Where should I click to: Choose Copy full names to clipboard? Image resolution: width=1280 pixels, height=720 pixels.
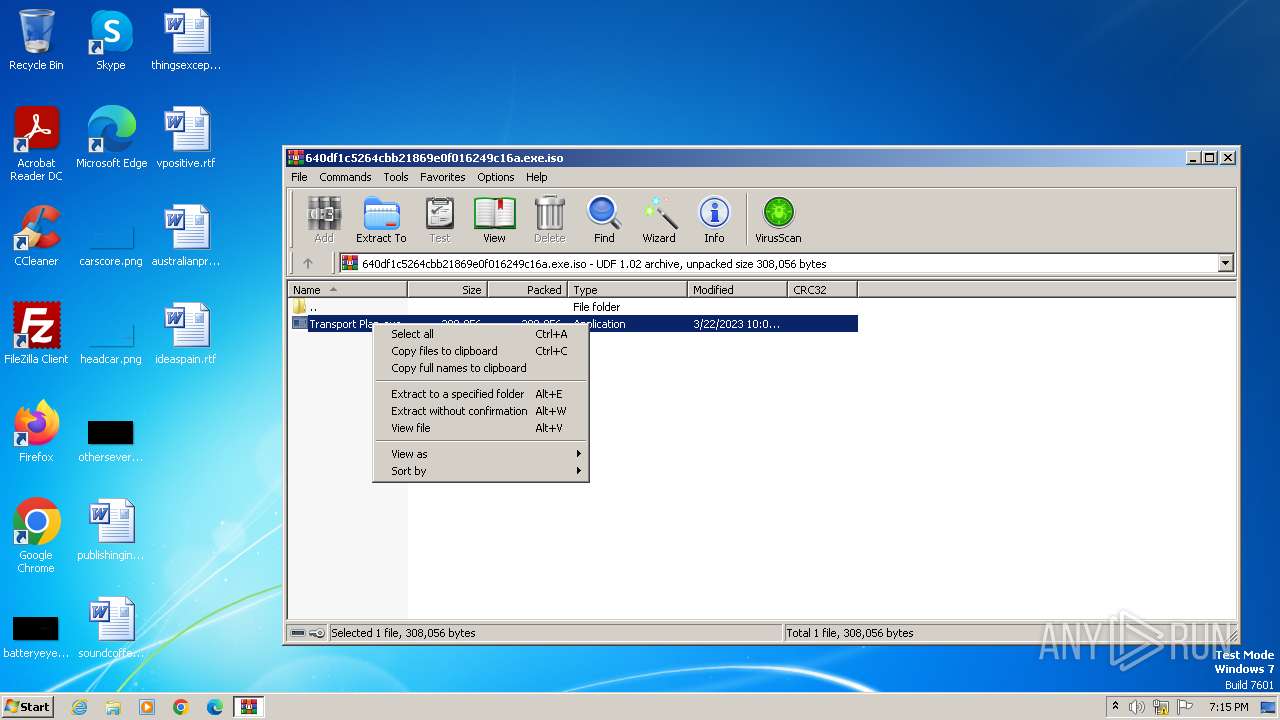(481, 368)
